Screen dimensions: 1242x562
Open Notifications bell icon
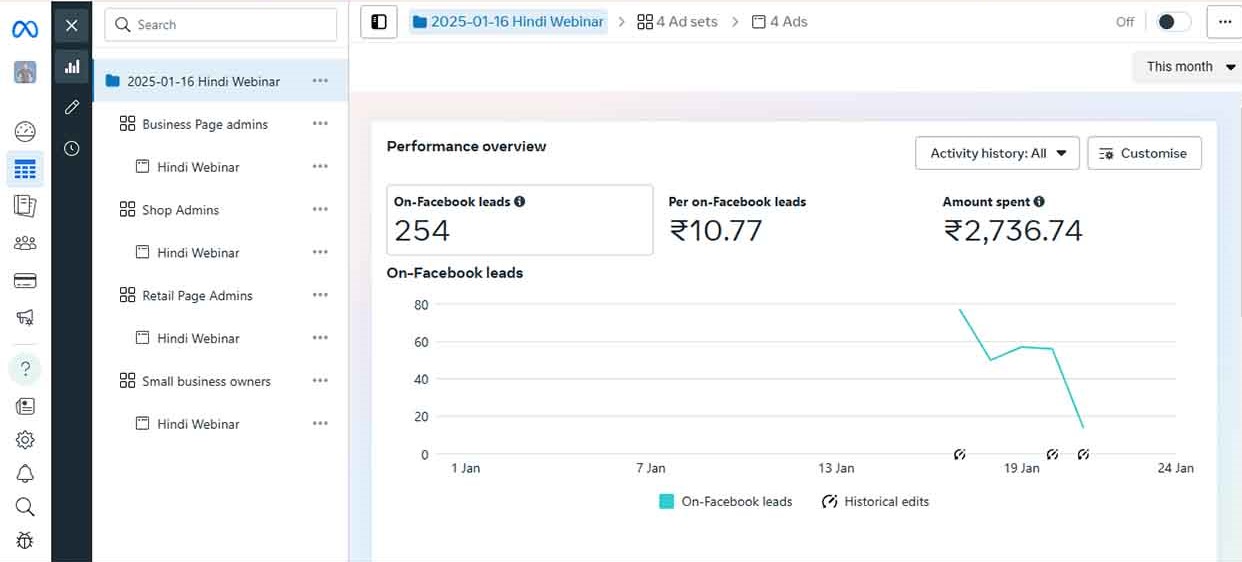click(25, 474)
